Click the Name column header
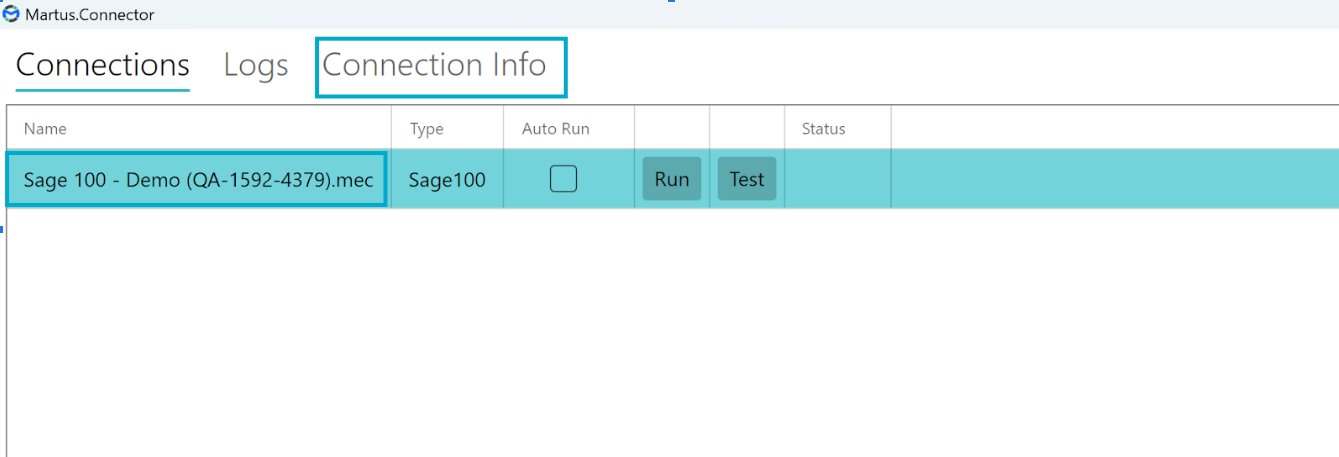This screenshot has height=457, width=1339. (199, 128)
